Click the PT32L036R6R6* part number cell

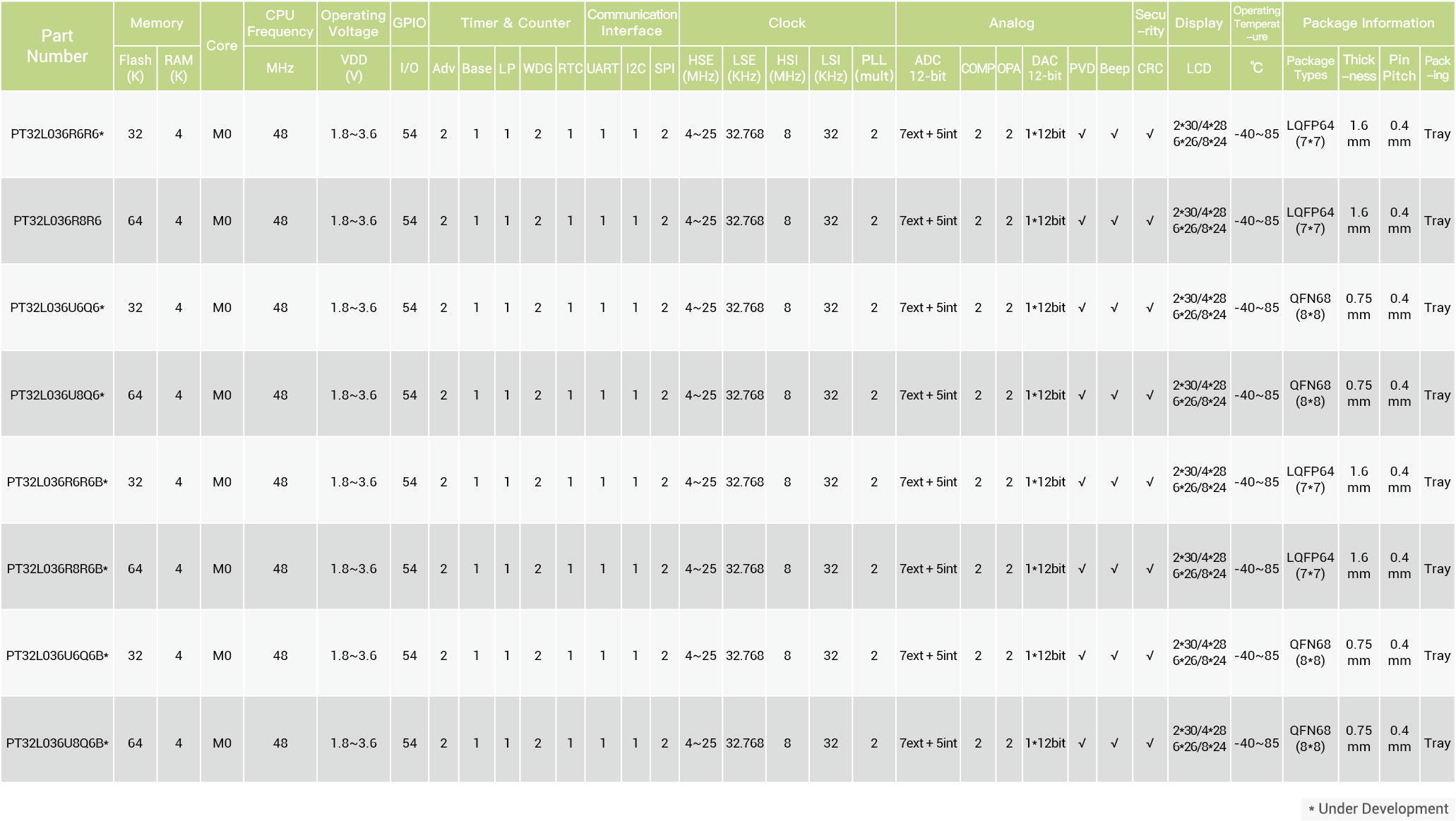pos(57,134)
